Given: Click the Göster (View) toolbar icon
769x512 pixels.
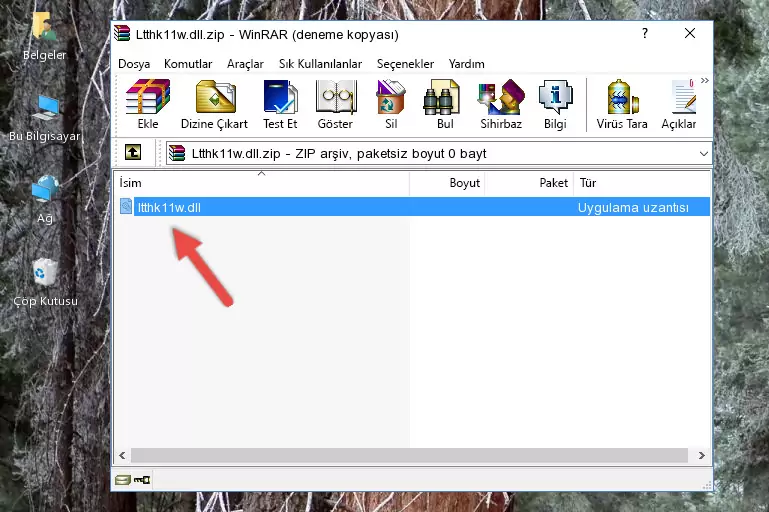Looking at the screenshot, I should point(335,104).
